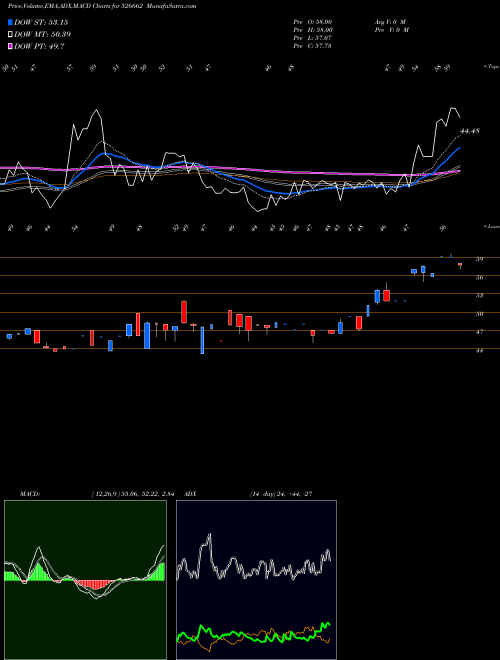The image size is (500, 660).
Task: Select the 'DOW MT: 50.39' legend label
Action: click(x=43, y=35)
